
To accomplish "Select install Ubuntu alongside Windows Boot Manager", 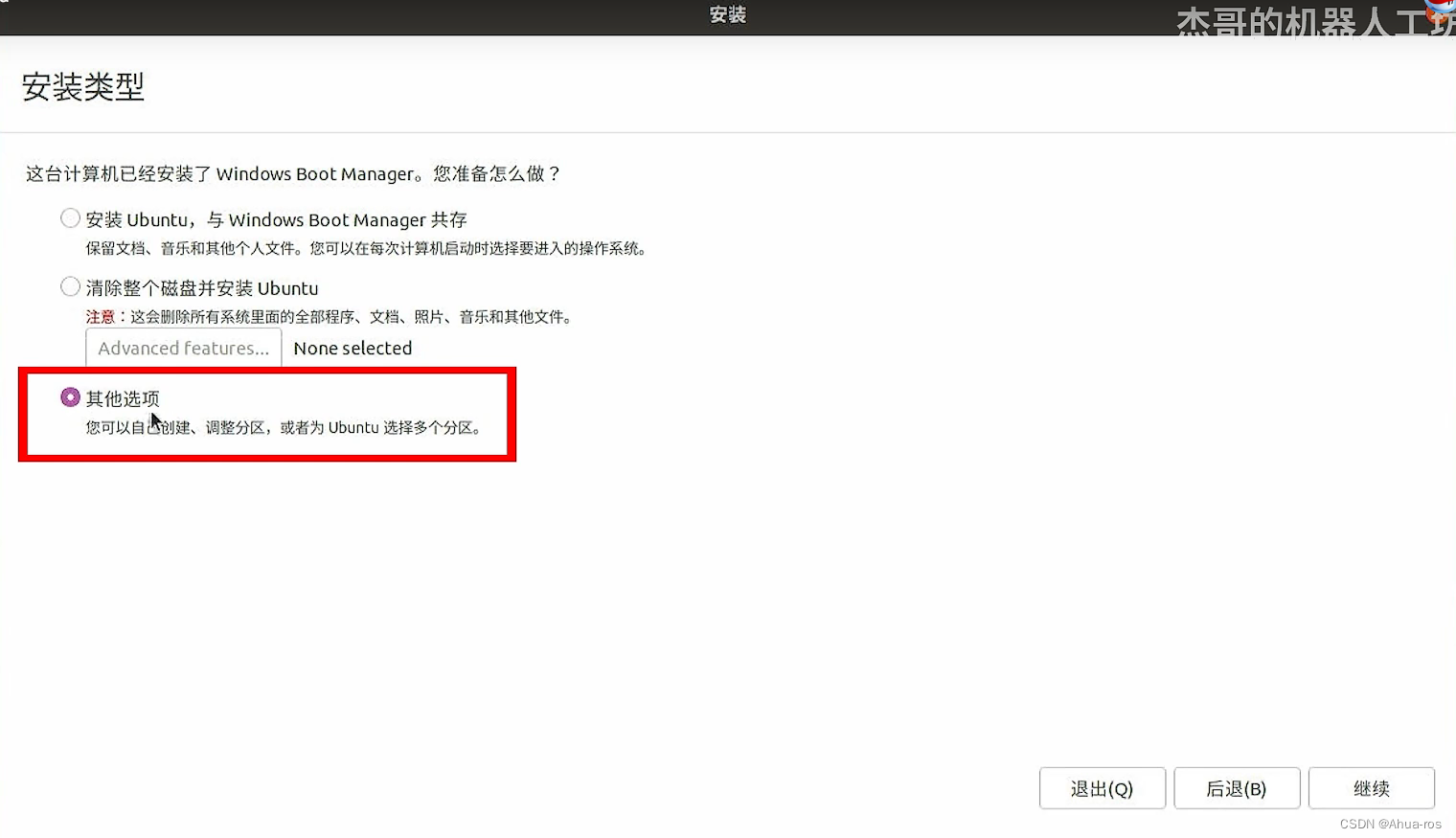I will (x=70, y=218).
